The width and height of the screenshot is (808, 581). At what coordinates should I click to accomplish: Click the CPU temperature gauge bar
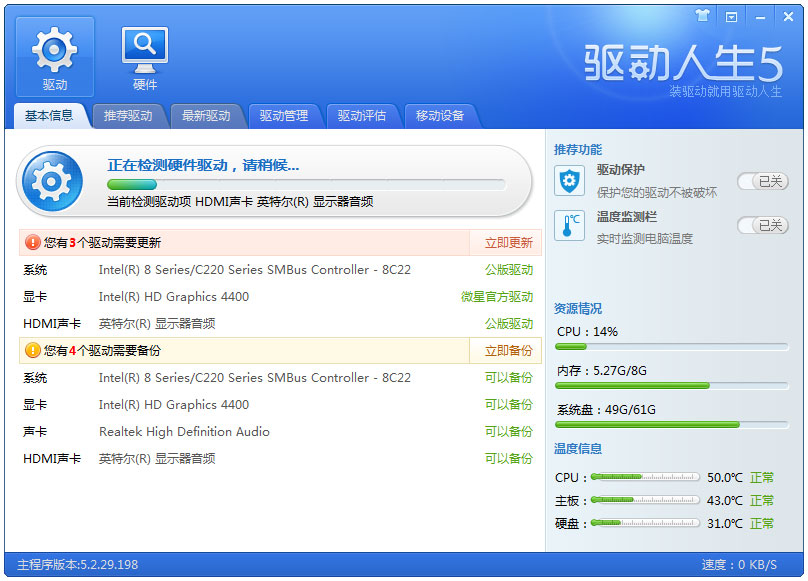(x=645, y=477)
